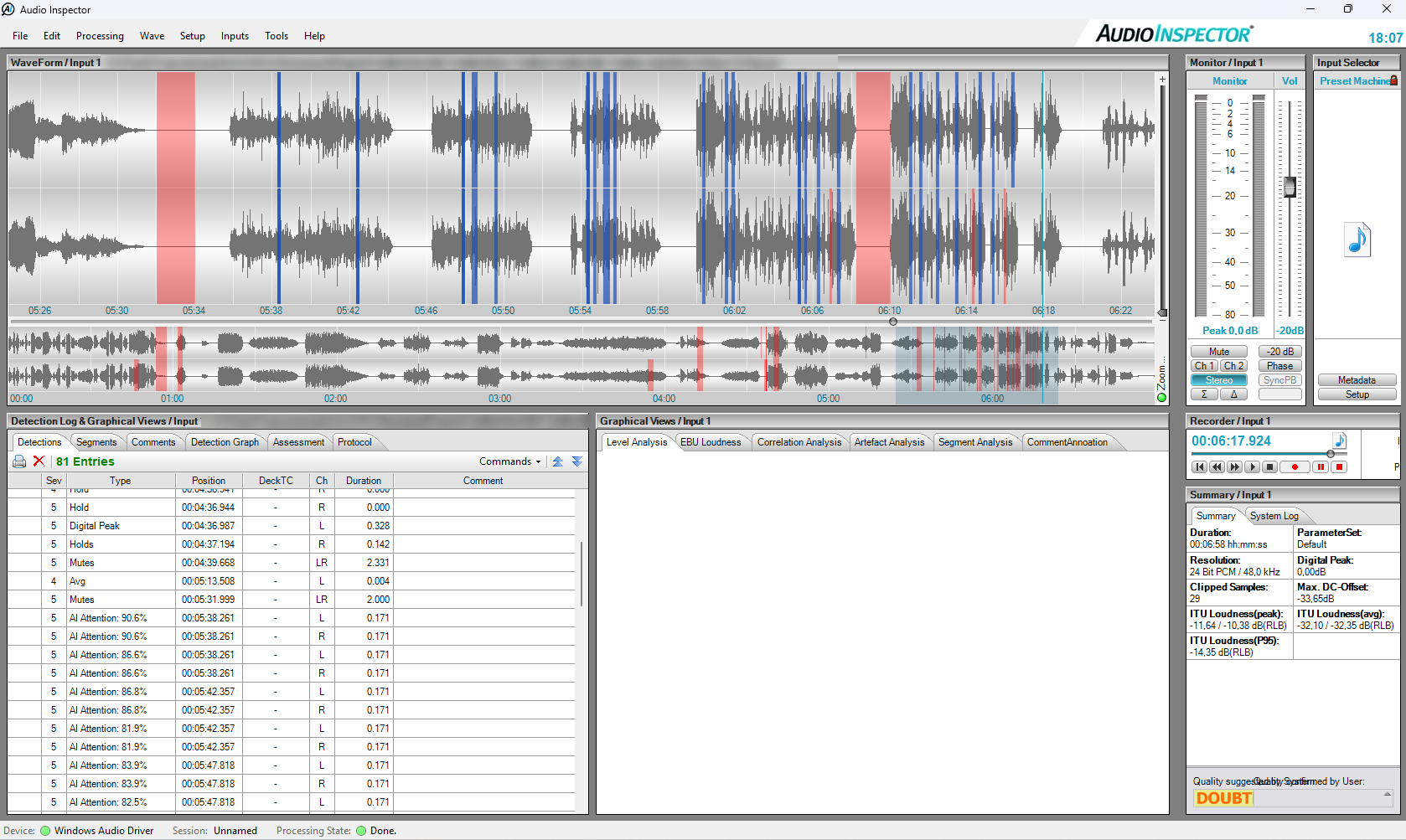Toggle the Mute monitor button

[x=1219, y=352]
